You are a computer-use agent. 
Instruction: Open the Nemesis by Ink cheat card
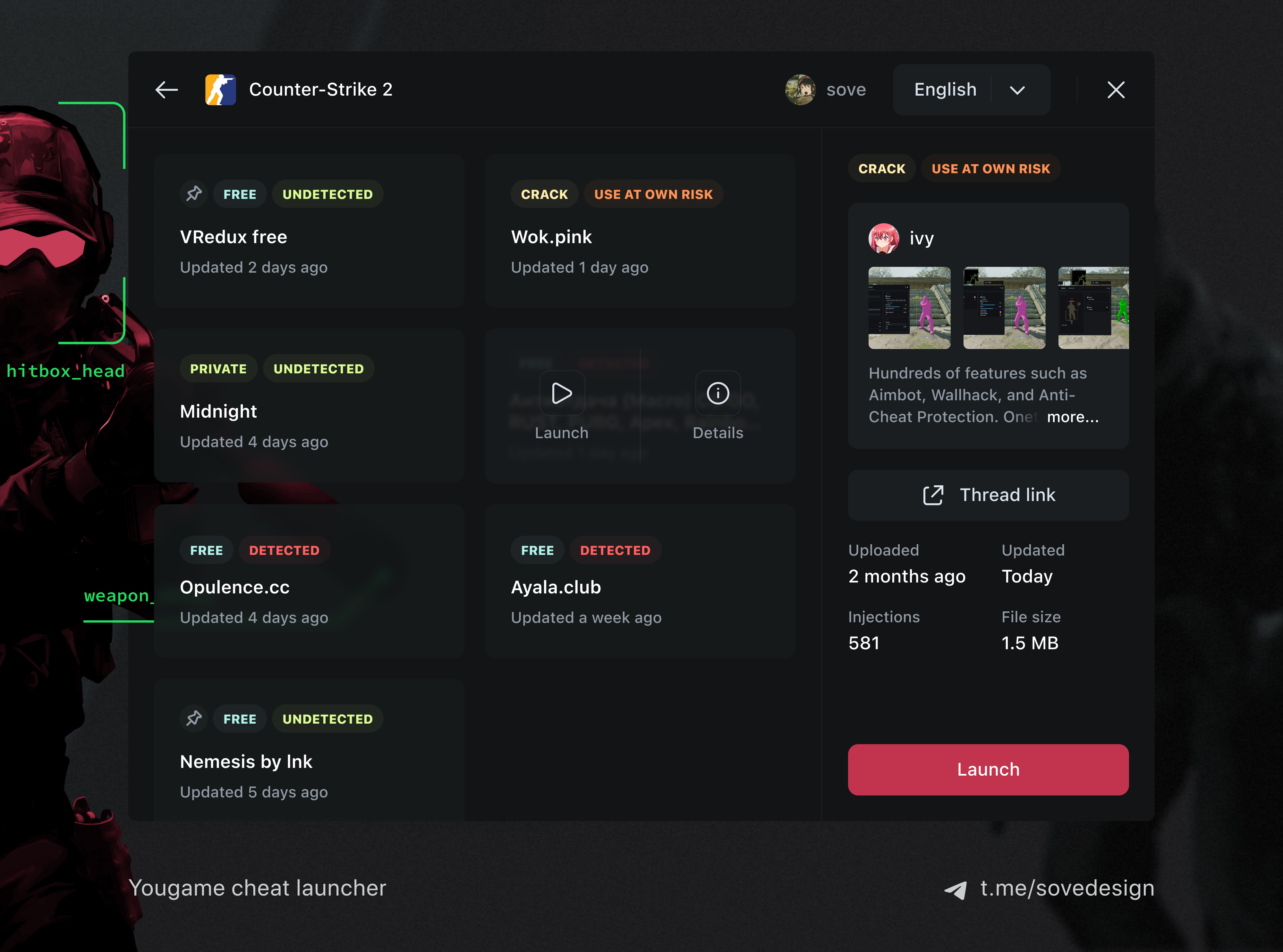(x=309, y=750)
